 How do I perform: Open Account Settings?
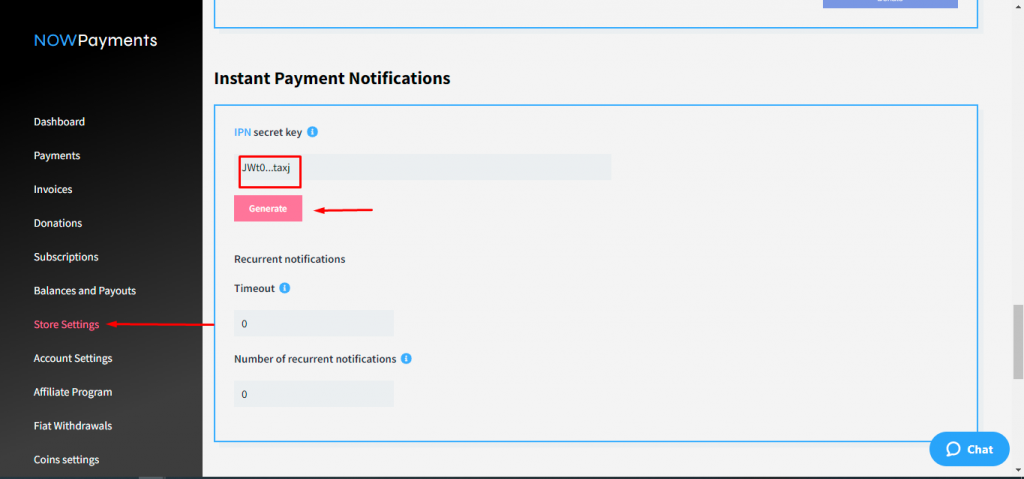(73, 358)
